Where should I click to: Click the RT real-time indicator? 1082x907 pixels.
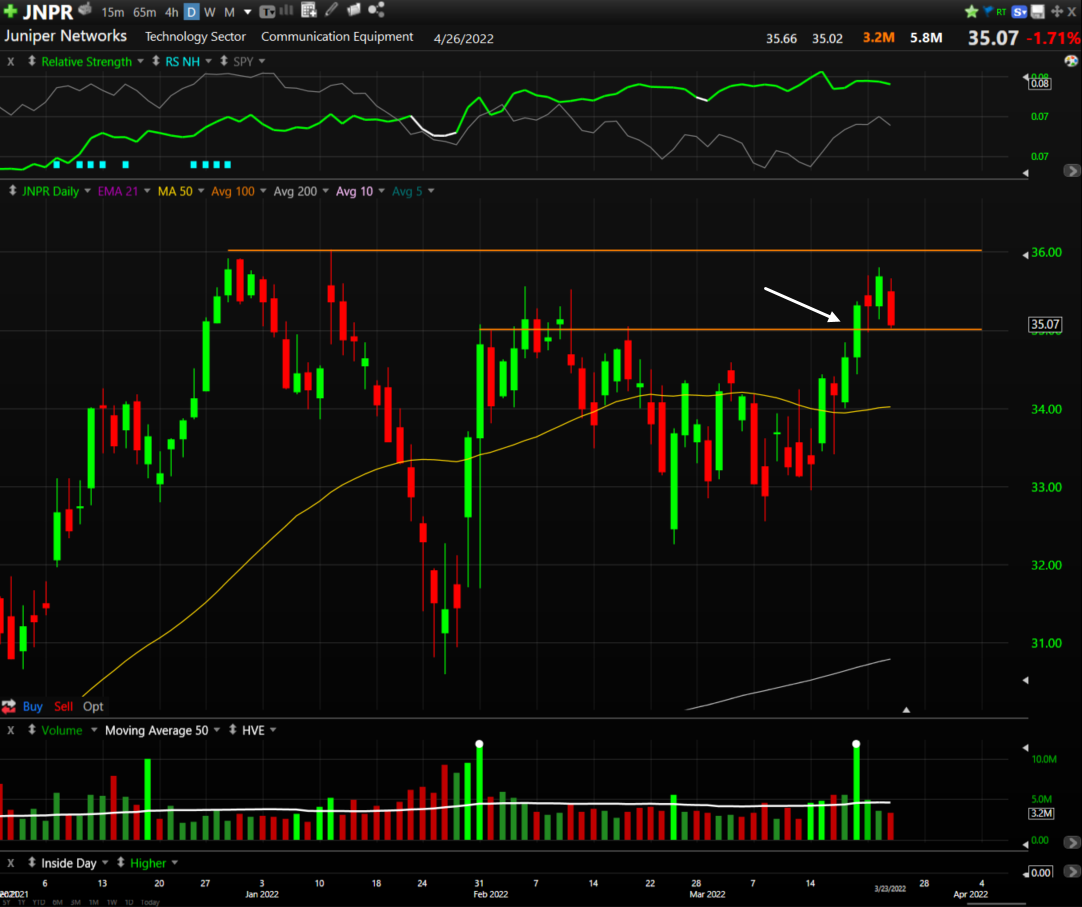pyautogui.click(x=1001, y=12)
